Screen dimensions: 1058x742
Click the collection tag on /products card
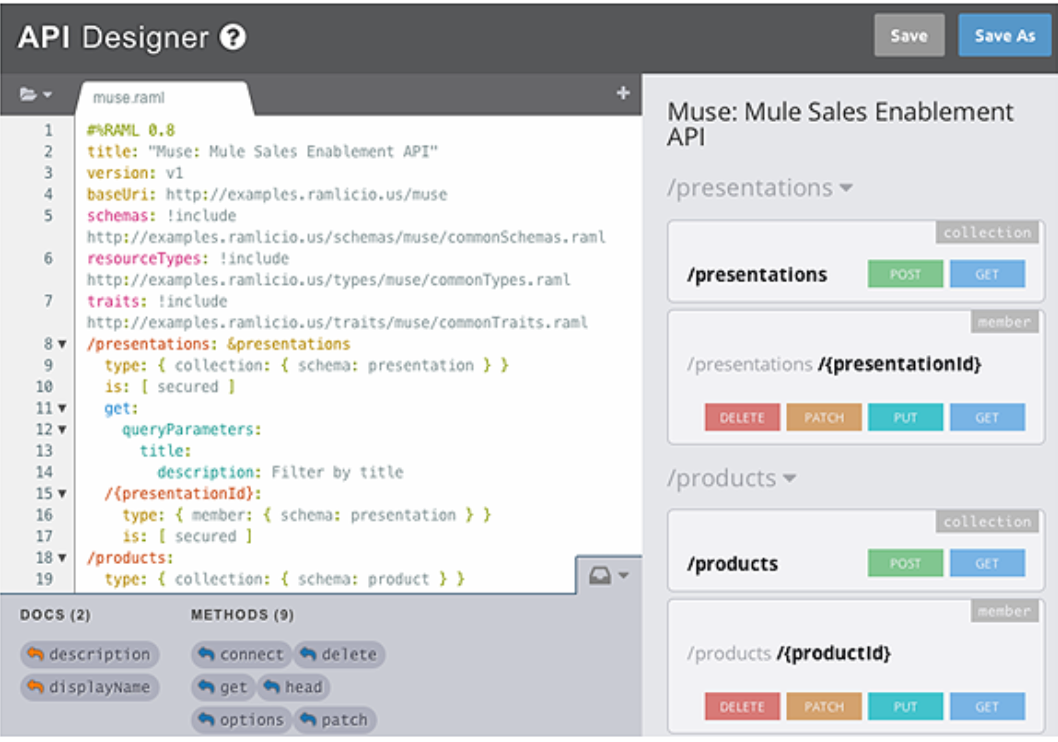pos(987,521)
